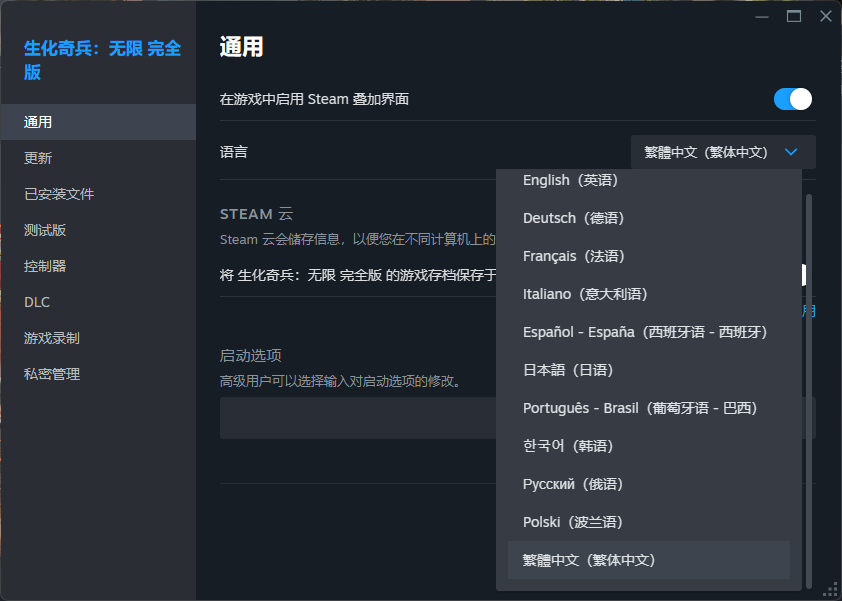
Task: Minimize the properties window
Action: pyautogui.click(x=761, y=17)
